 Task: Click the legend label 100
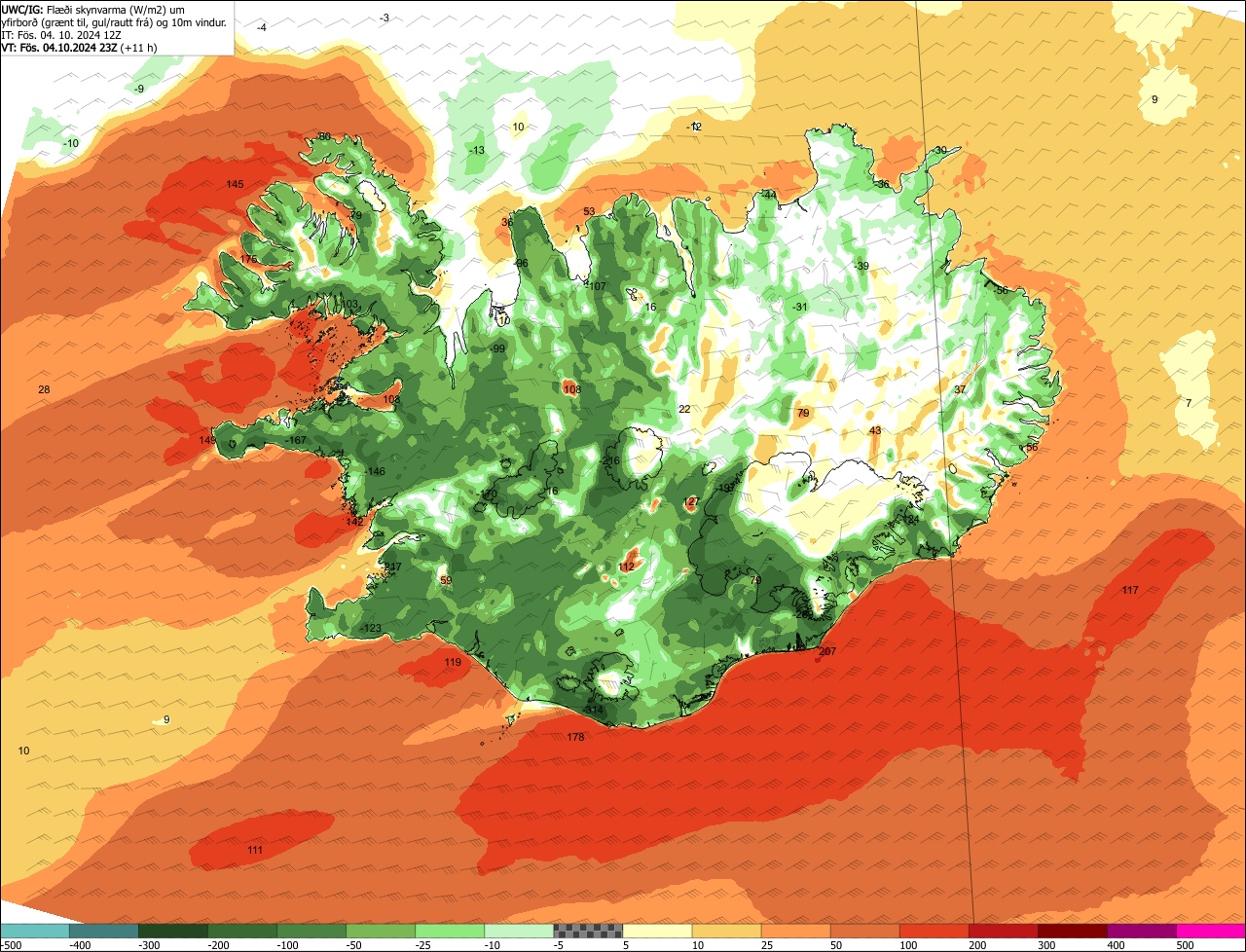pos(907,944)
